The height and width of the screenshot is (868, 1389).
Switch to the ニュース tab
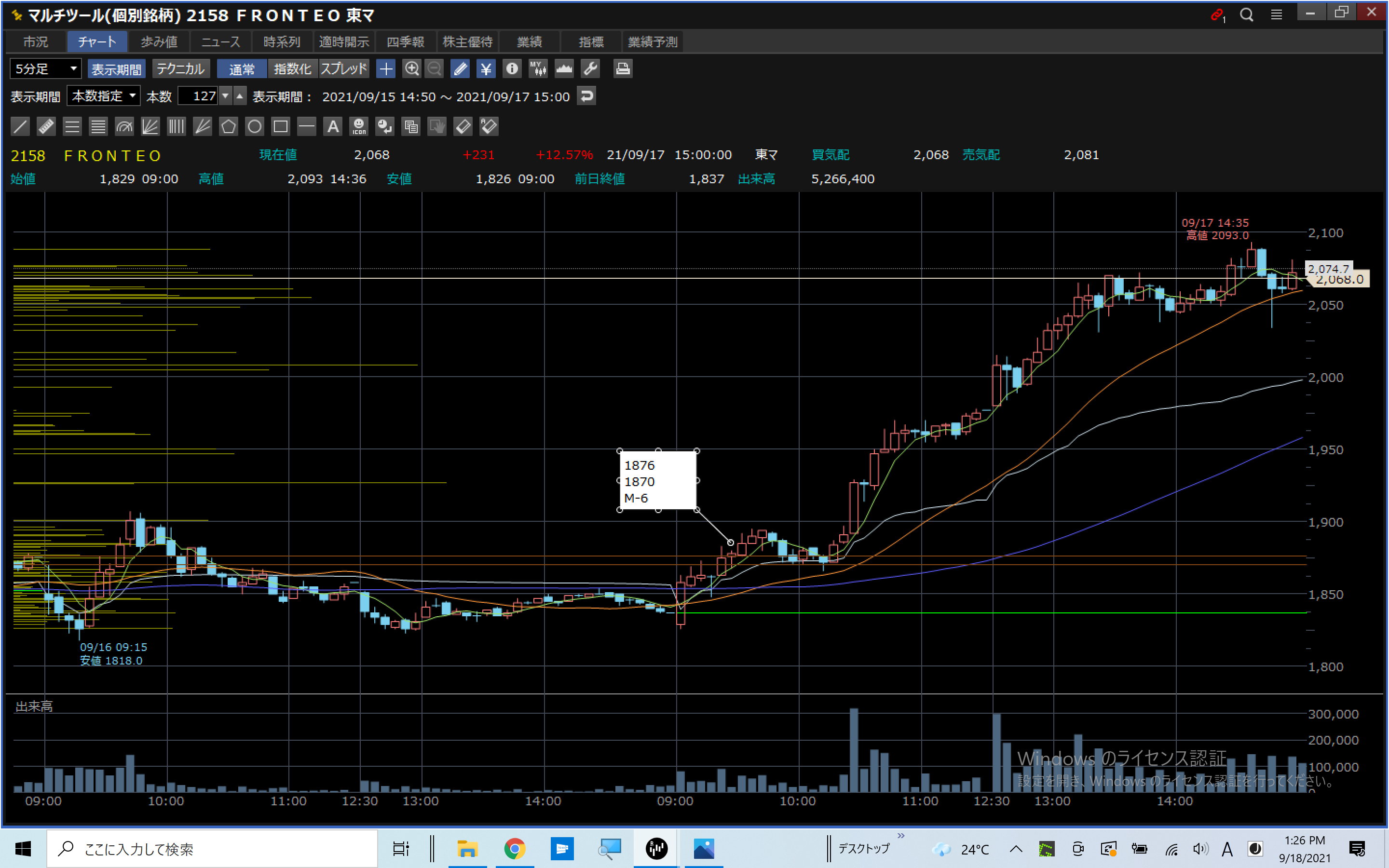[x=220, y=42]
